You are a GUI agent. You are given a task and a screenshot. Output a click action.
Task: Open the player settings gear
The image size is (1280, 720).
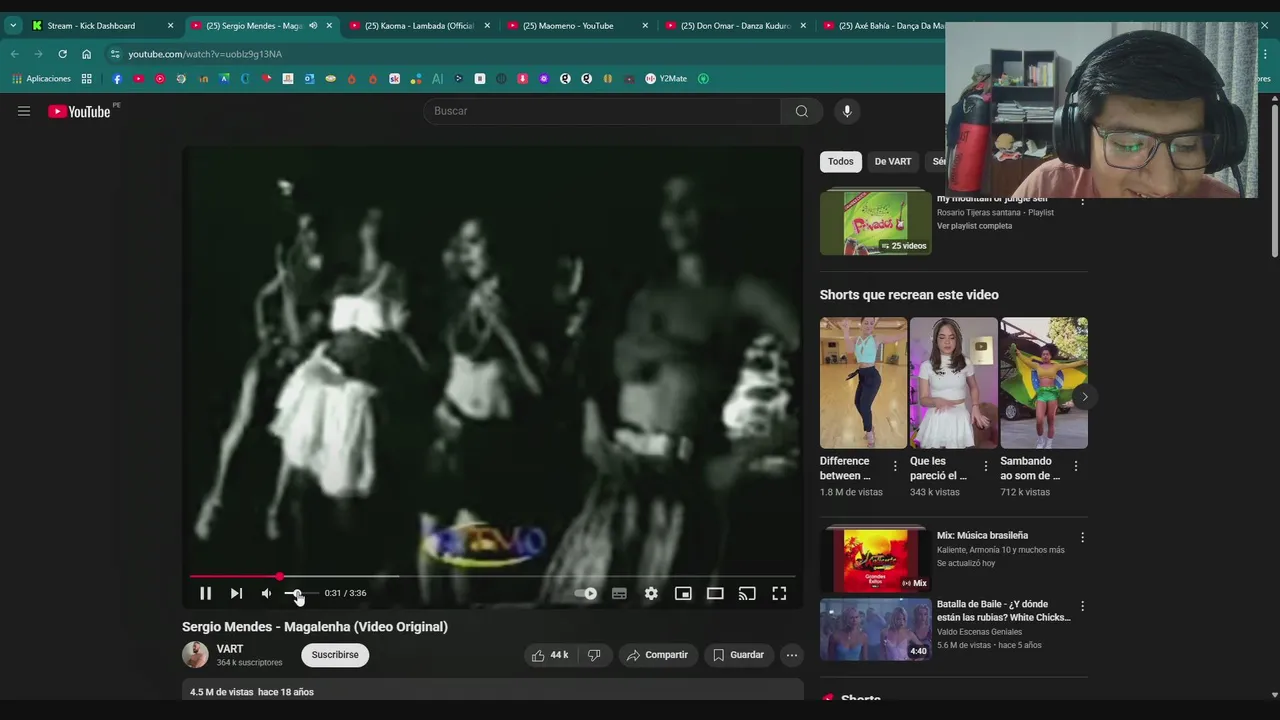pos(651,593)
